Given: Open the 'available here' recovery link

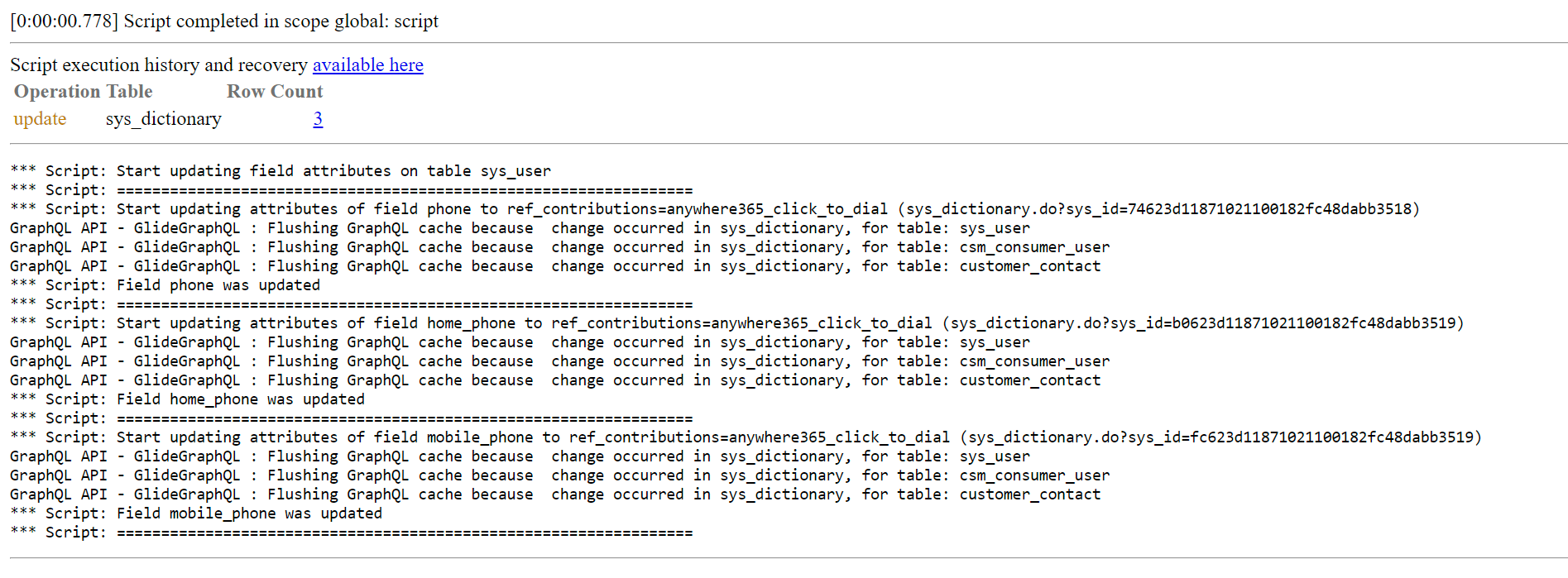Looking at the screenshot, I should (367, 64).
